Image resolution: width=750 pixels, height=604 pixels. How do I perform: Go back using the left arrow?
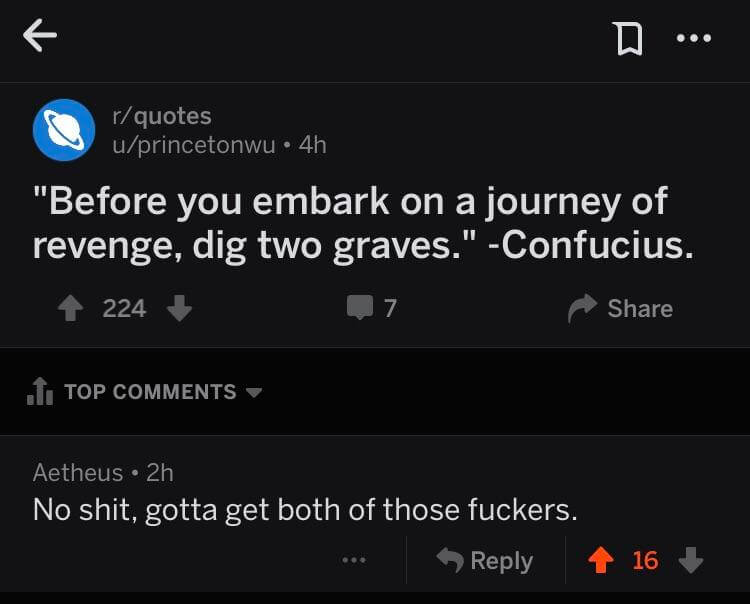pyautogui.click(x=40, y=35)
